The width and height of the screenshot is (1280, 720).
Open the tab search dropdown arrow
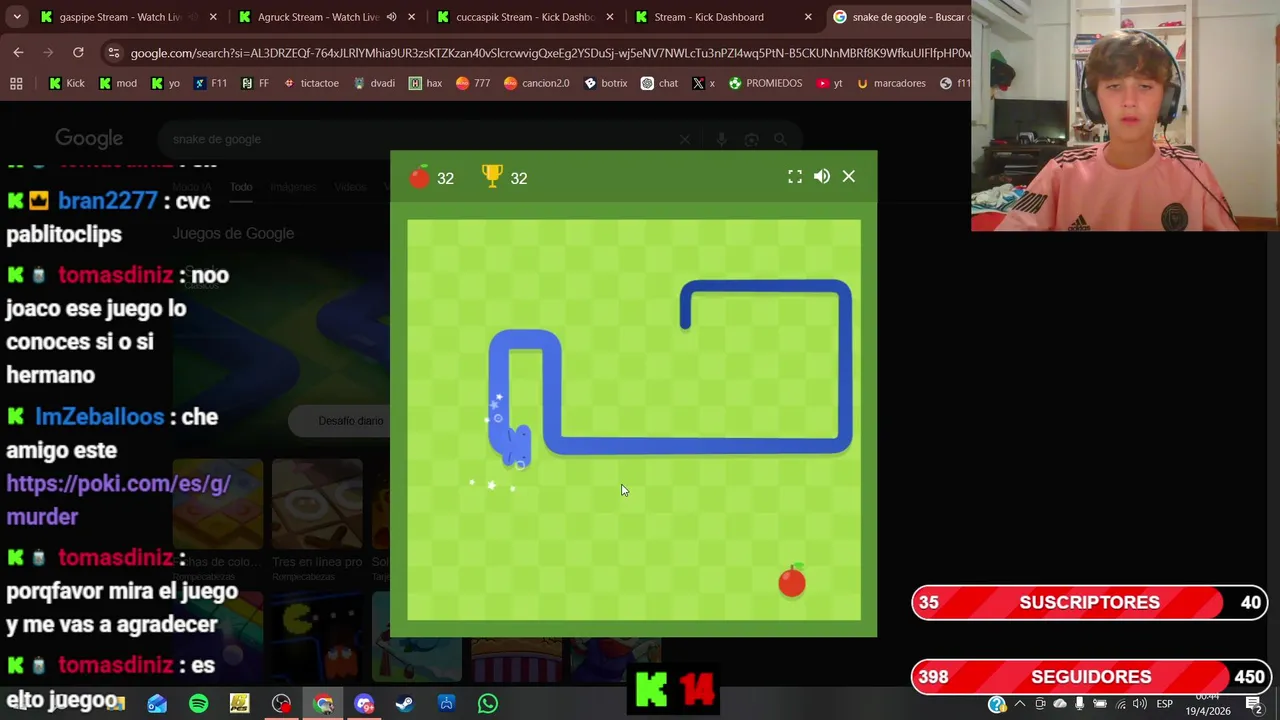(x=17, y=17)
